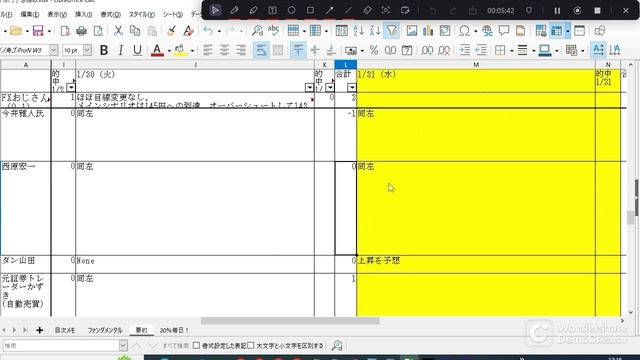The width and height of the screenshot is (640, 360).
Task: Open Find and Replace magnifier icon
Action: [x=257, y=31]
